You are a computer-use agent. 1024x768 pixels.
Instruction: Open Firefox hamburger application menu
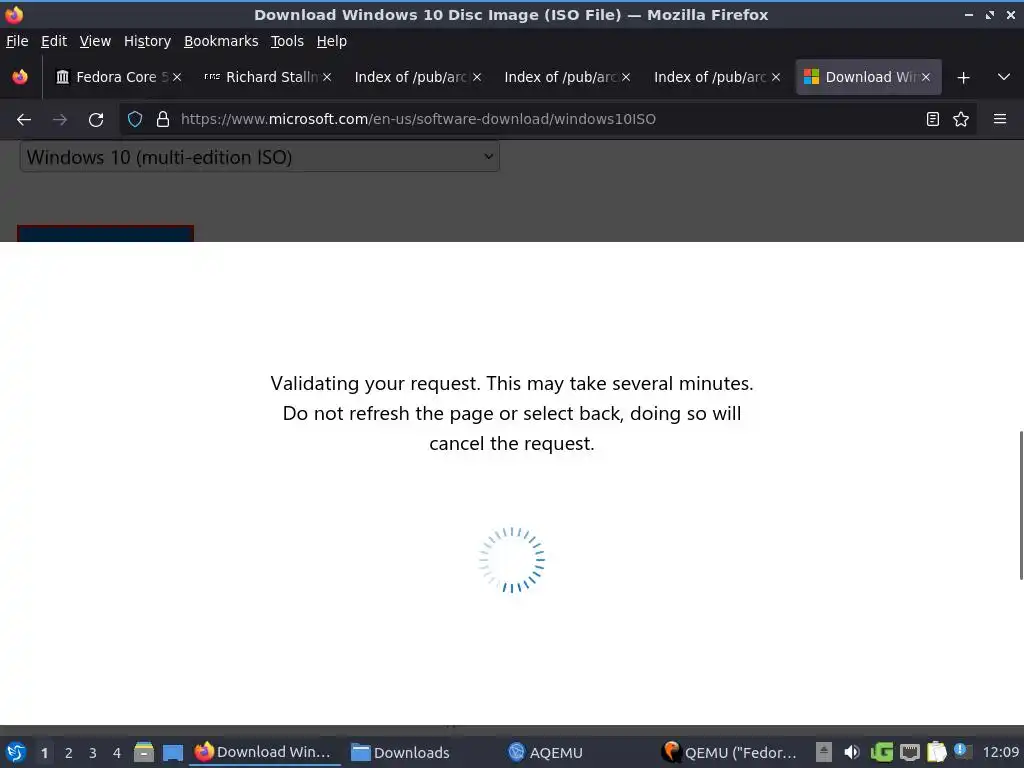click(1000, 119)
